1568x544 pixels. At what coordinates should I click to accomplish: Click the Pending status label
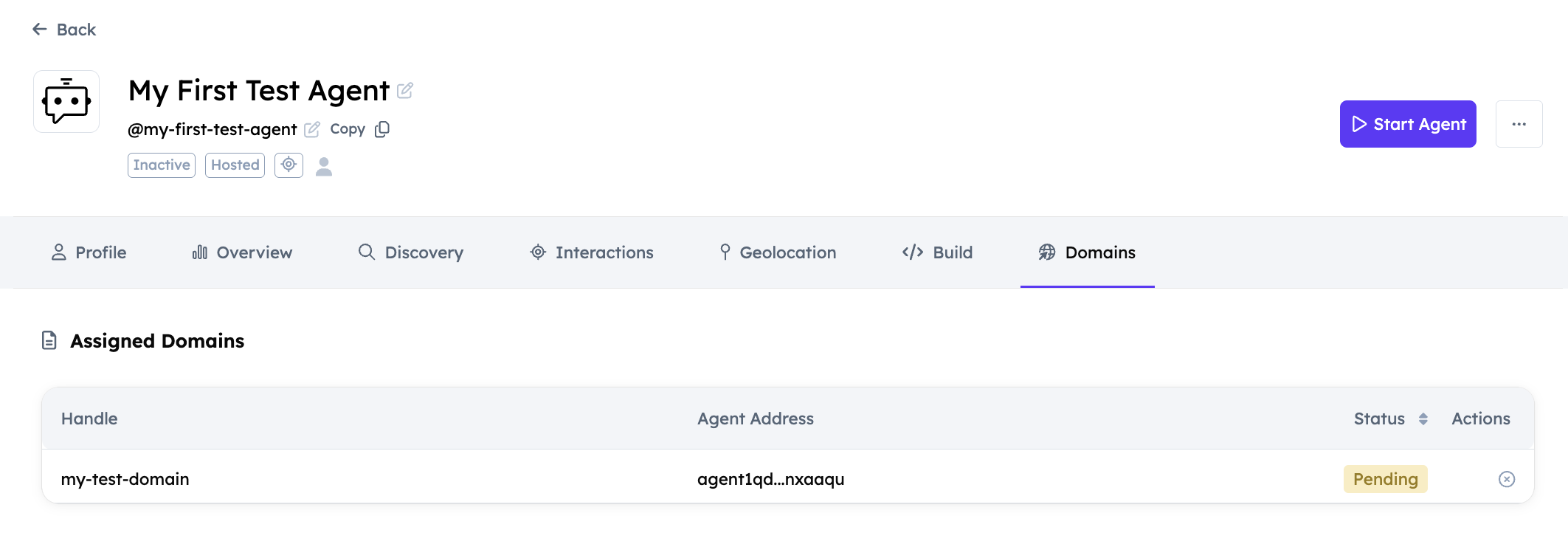[x=1385, y=479]
